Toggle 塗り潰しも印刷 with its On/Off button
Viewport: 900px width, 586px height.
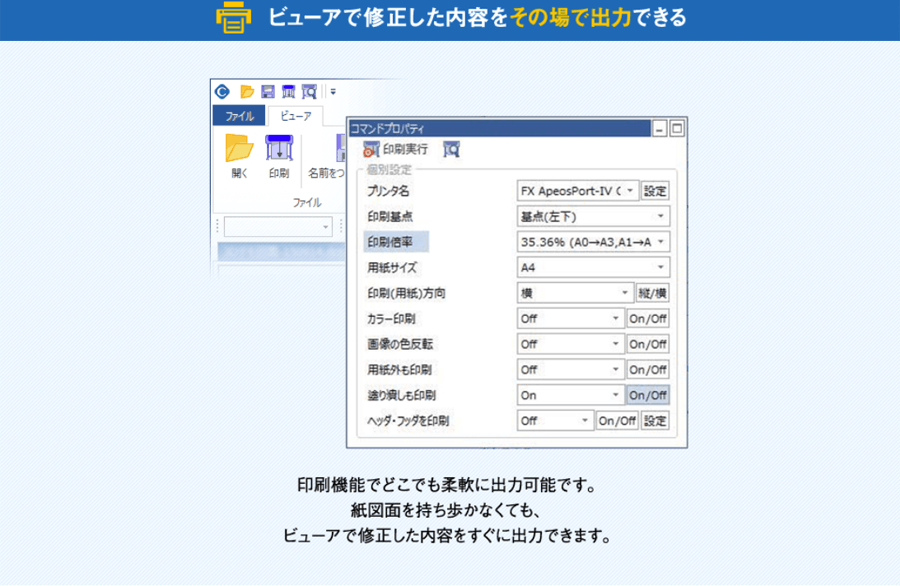(x=647, y=395)
